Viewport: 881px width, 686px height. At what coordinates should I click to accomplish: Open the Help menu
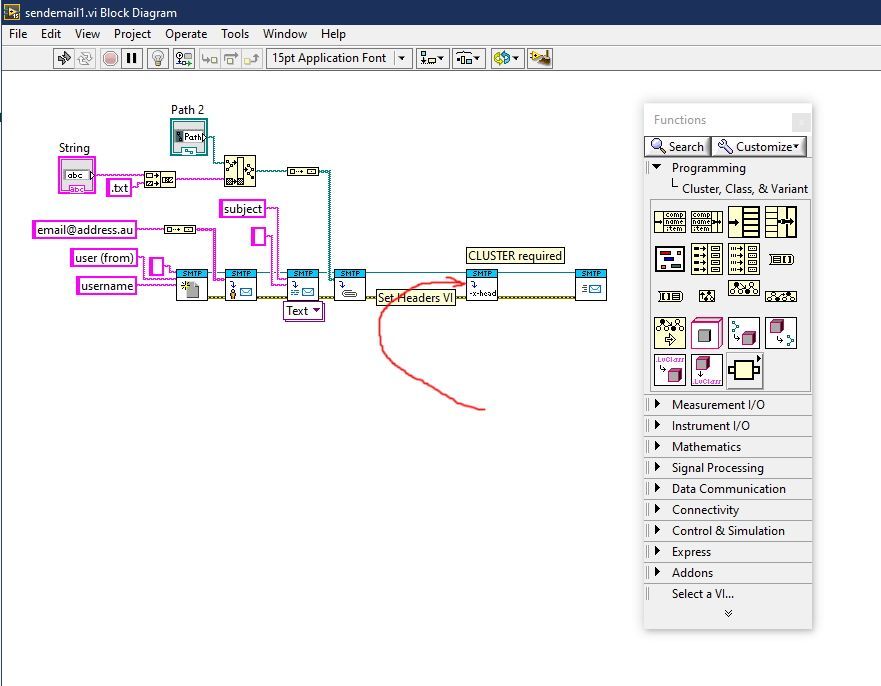point(333,34)
